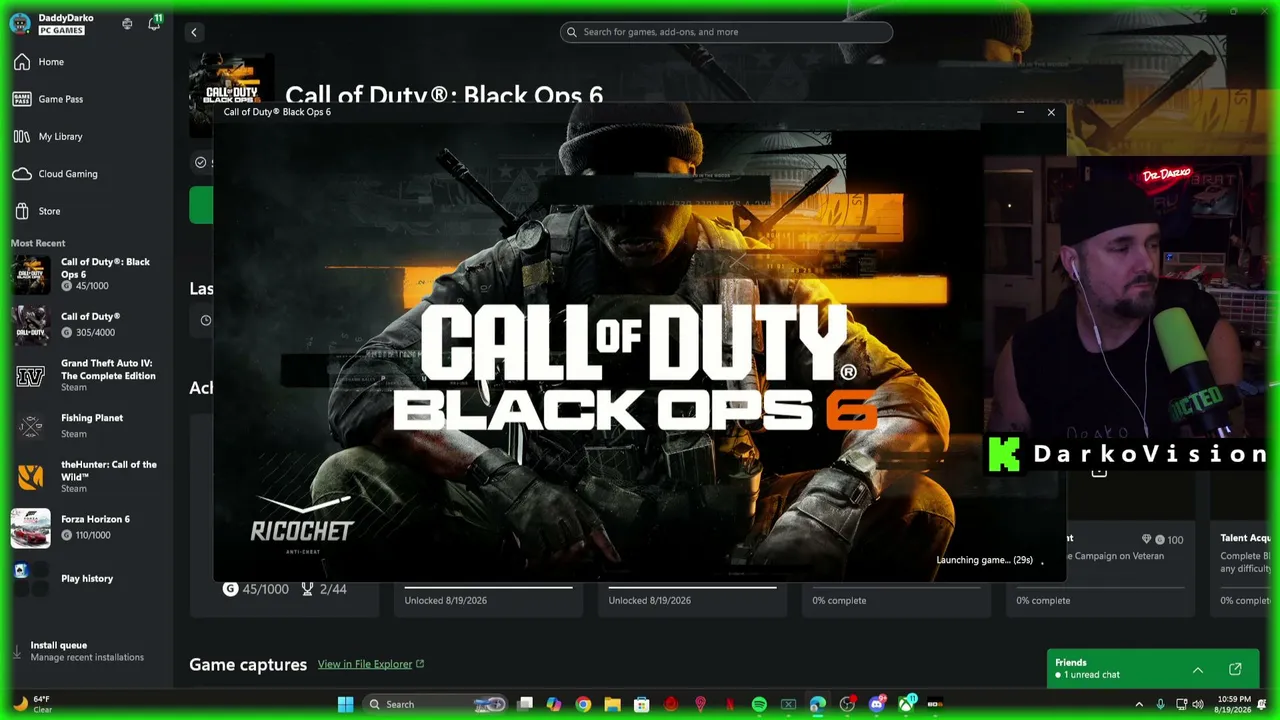Open the clock and date 10:59 PM

click(x=1234, y=704)
